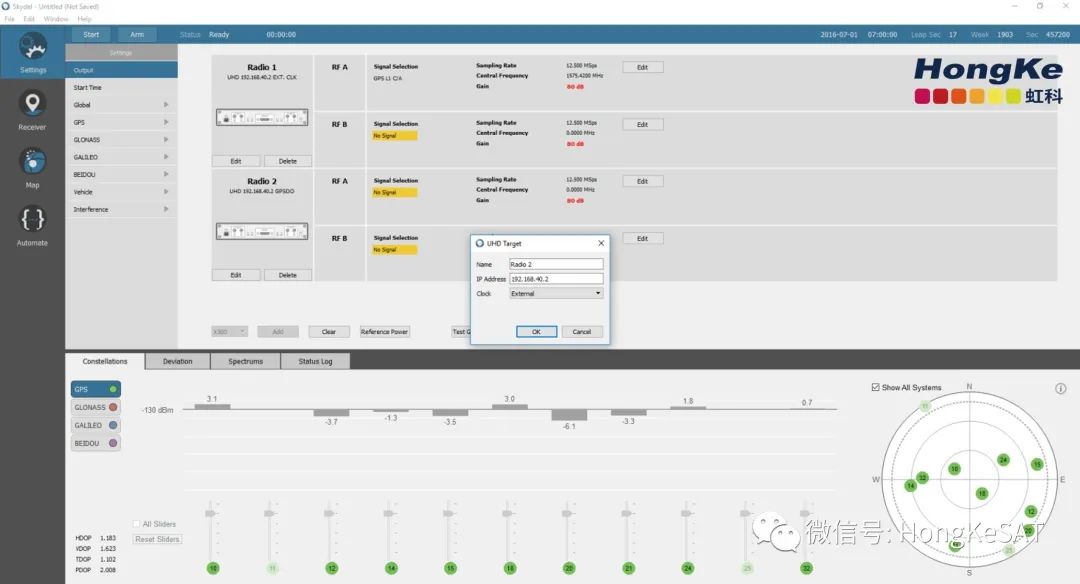Image resolution: width=1080 pixels, height=584 pixels.
Task: Select satellite 12 icon below its slider
Action: click(x=332, y=568)
